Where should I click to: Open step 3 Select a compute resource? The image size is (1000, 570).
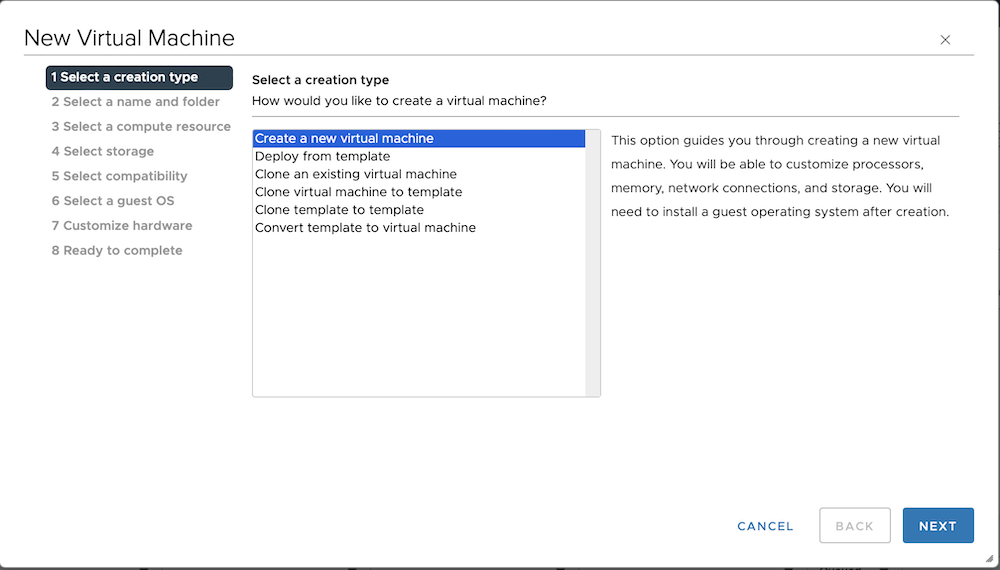tap(141, 127)
